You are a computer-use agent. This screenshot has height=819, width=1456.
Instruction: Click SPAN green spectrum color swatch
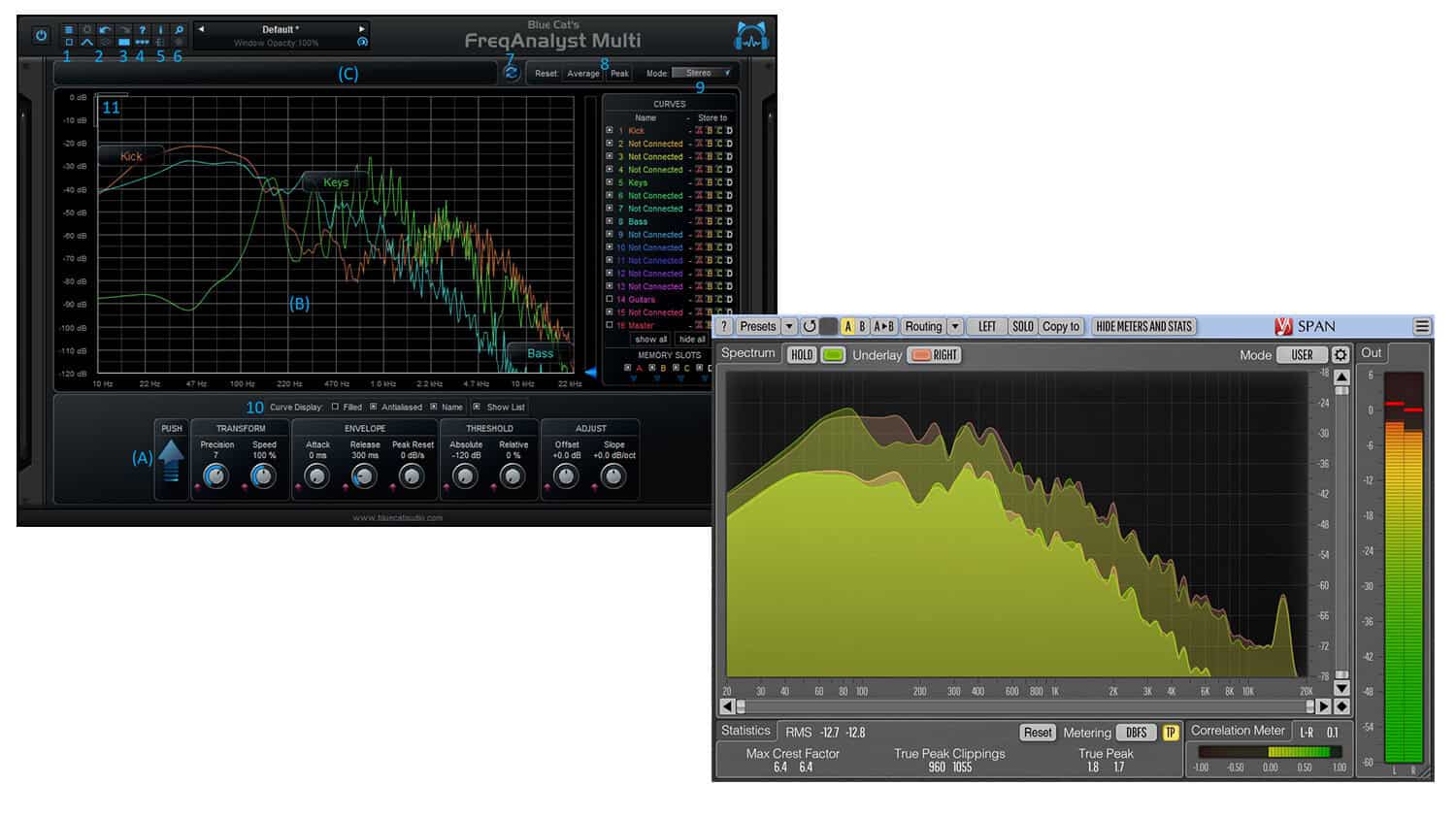pyautogui.click(x=834, y=355)
